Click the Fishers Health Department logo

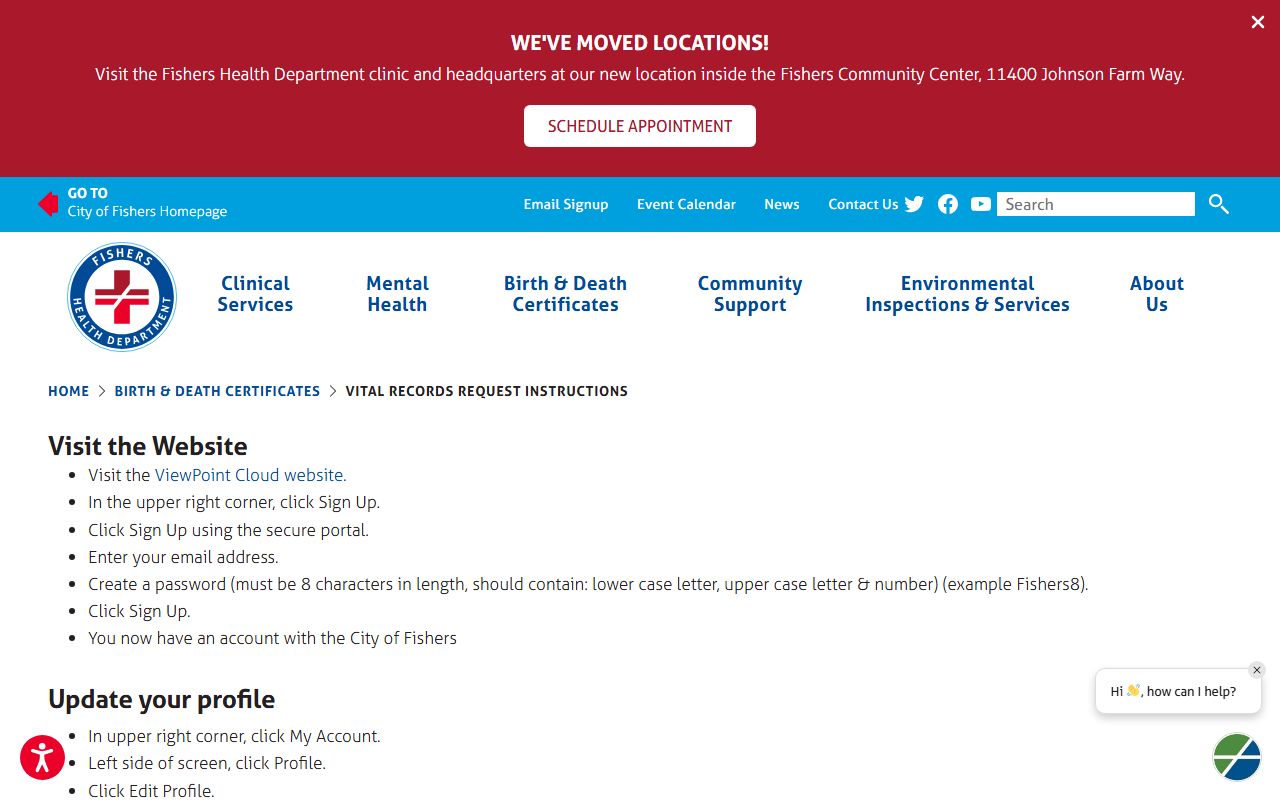122,297
